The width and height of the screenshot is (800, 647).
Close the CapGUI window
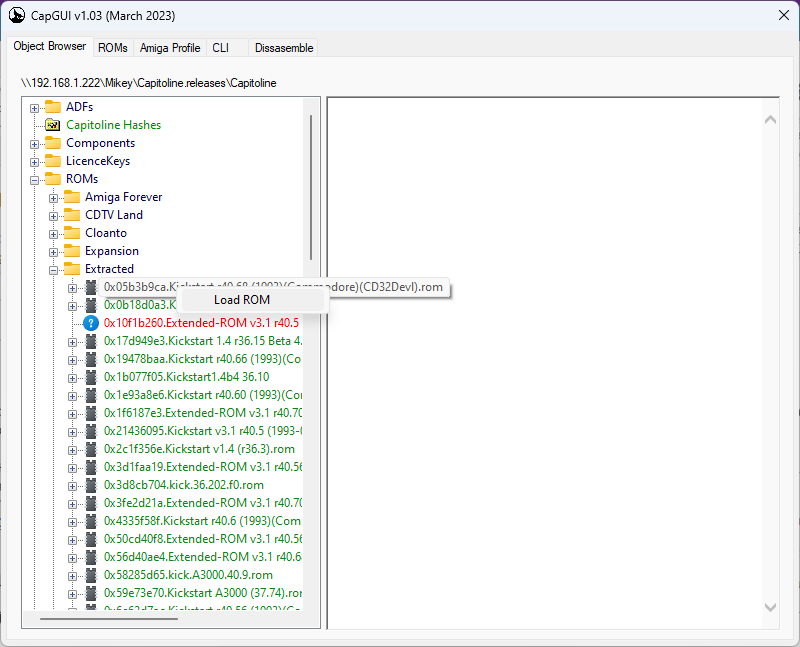pos(784,15)
